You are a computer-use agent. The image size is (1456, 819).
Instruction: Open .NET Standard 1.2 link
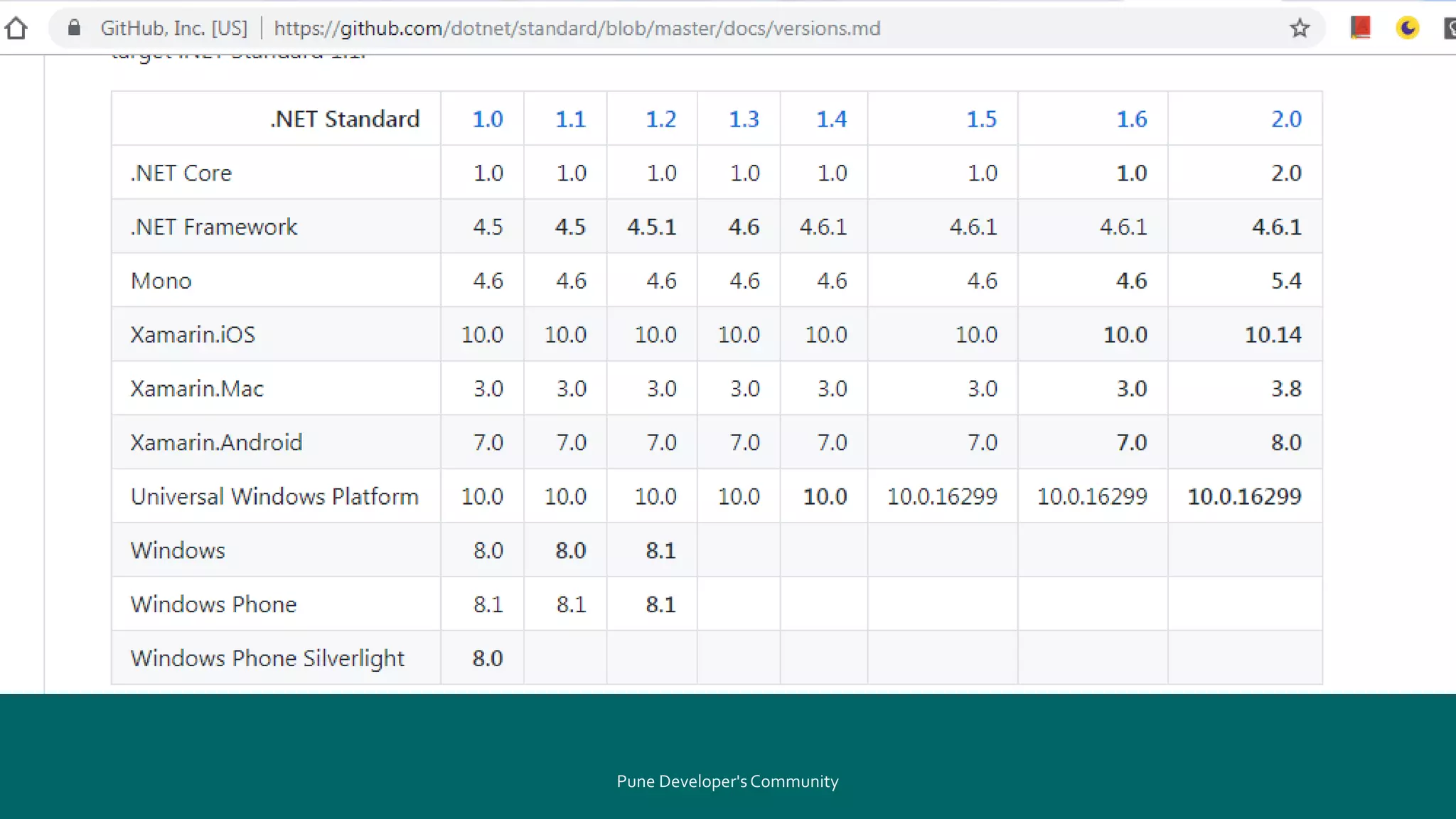tap(661, 119)
